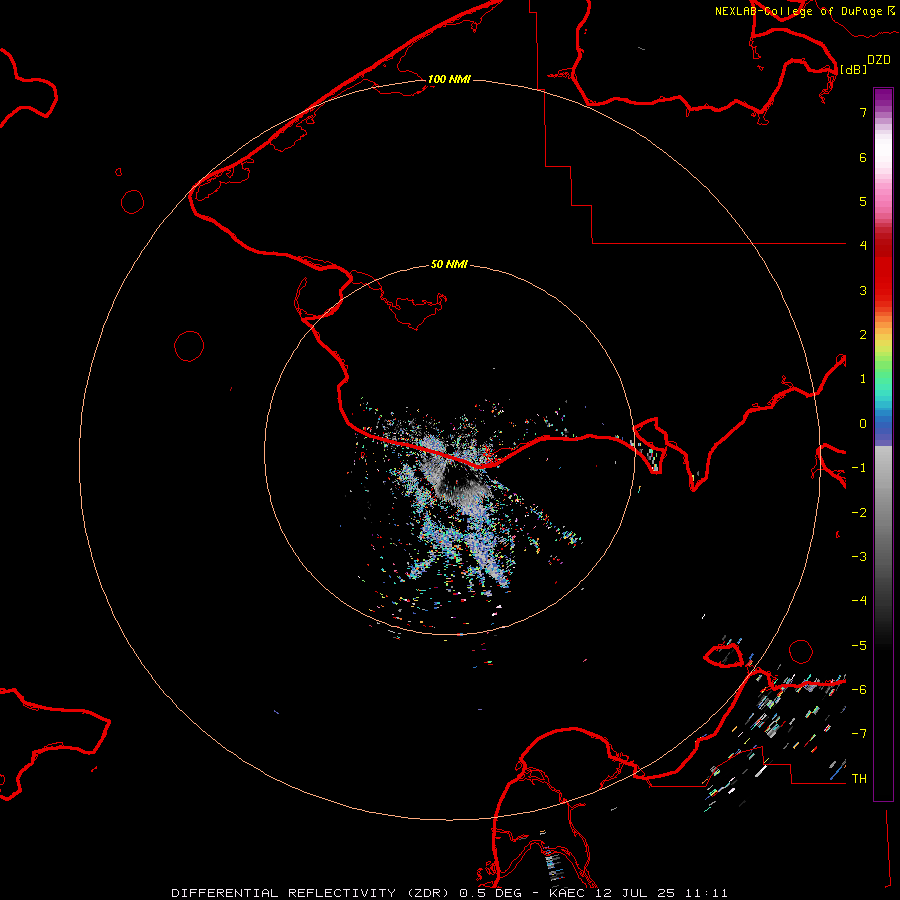Click the "-2" tick label on scale
This screenshot has height=900, width=900.
coord(859,513)
